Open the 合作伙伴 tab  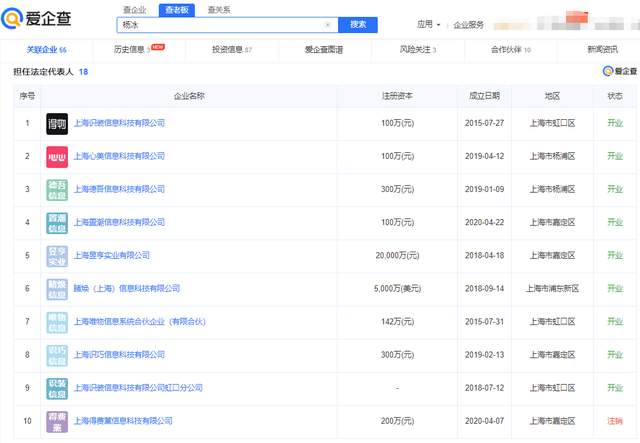(x=511, y=50)
